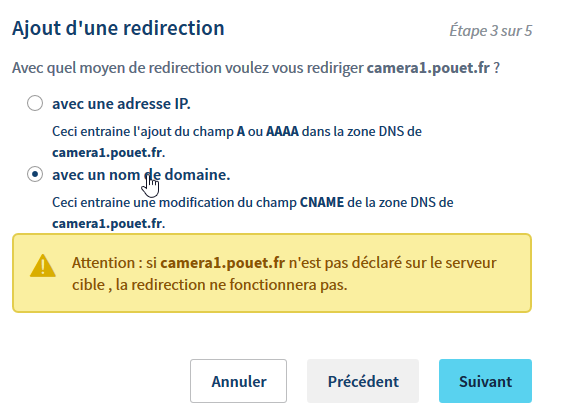Click camera1.pouet.fr below the CNAME description
Viewport: 565px width, 415px height.
107,224
